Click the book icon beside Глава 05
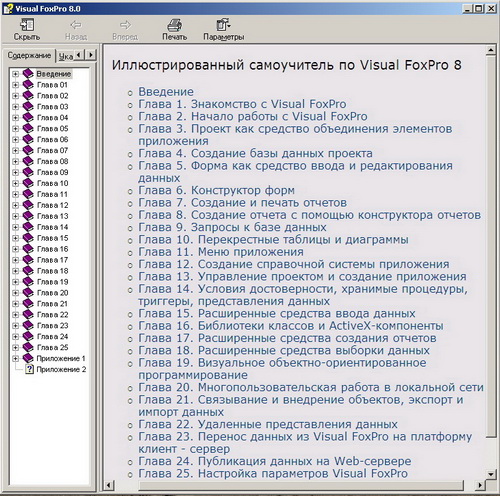The width and height of the screenshot is (500, 496). click(x=28, y=128)
